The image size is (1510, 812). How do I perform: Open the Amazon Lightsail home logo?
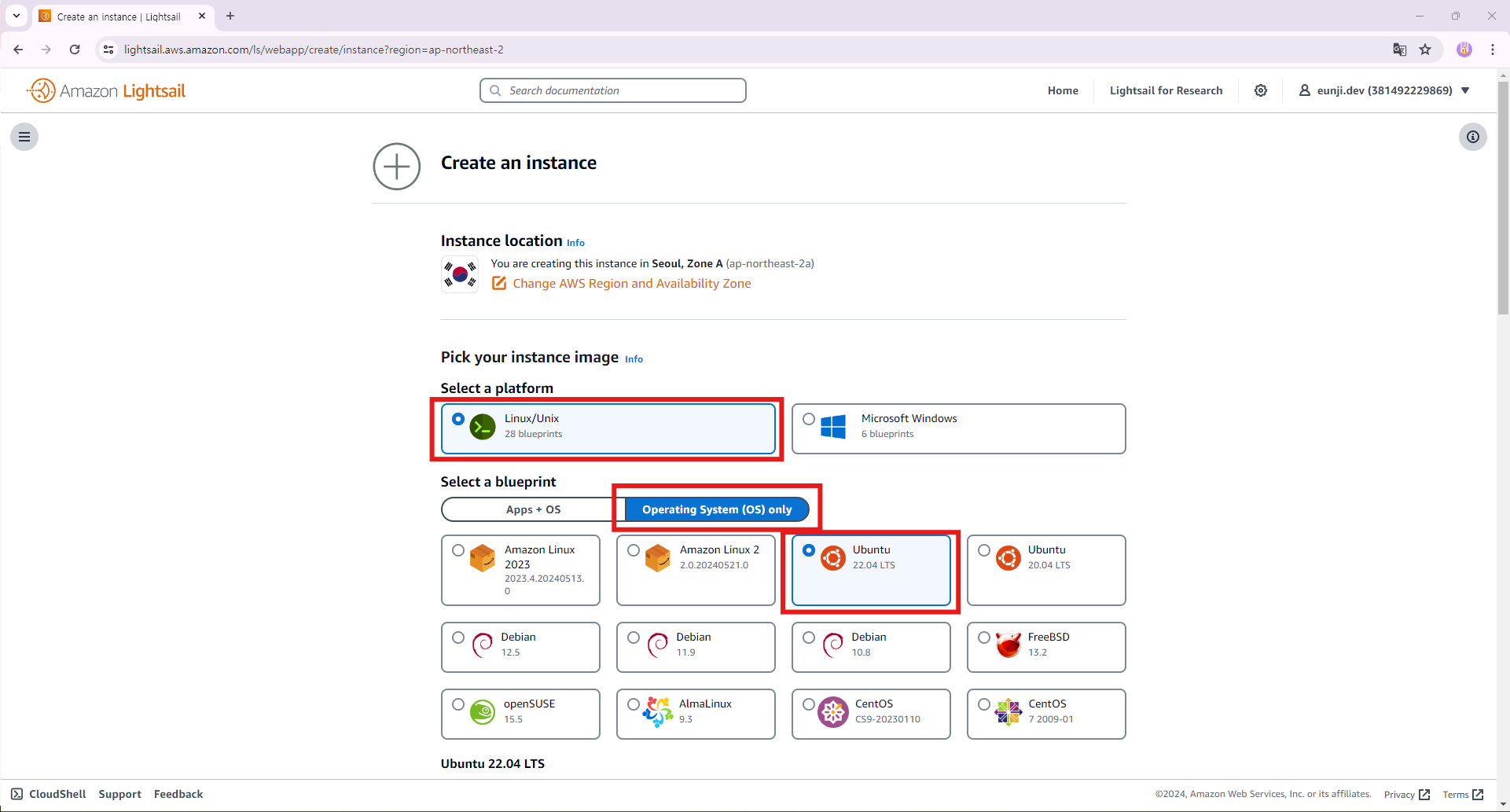click(x=106, y=90)
